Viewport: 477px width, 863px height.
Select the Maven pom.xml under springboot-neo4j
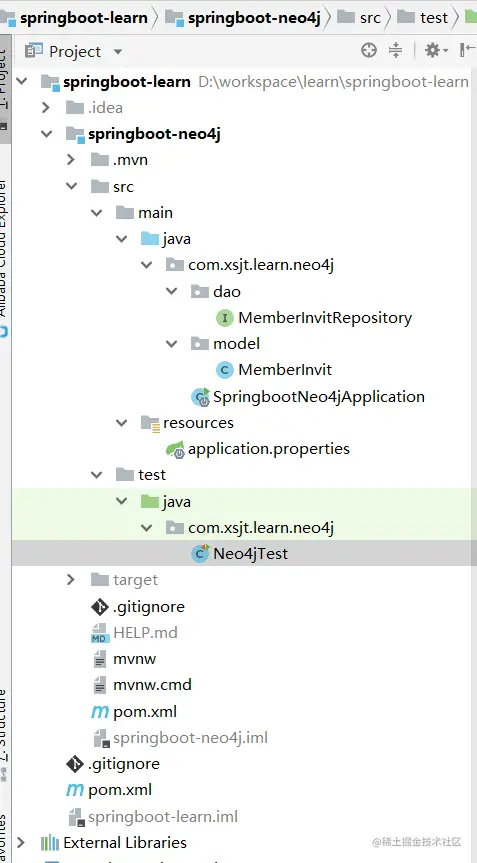[x=134, y=712]
